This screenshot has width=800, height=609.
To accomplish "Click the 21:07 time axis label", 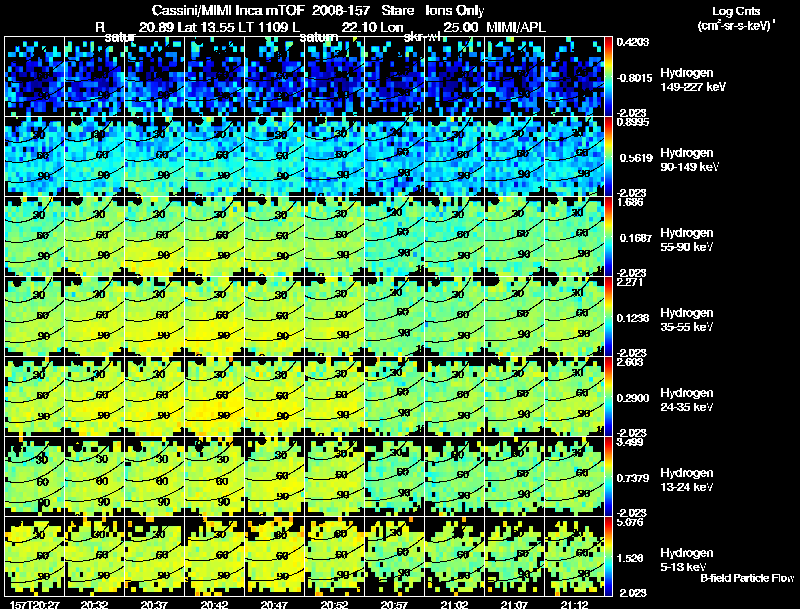I will coord(515,604).
